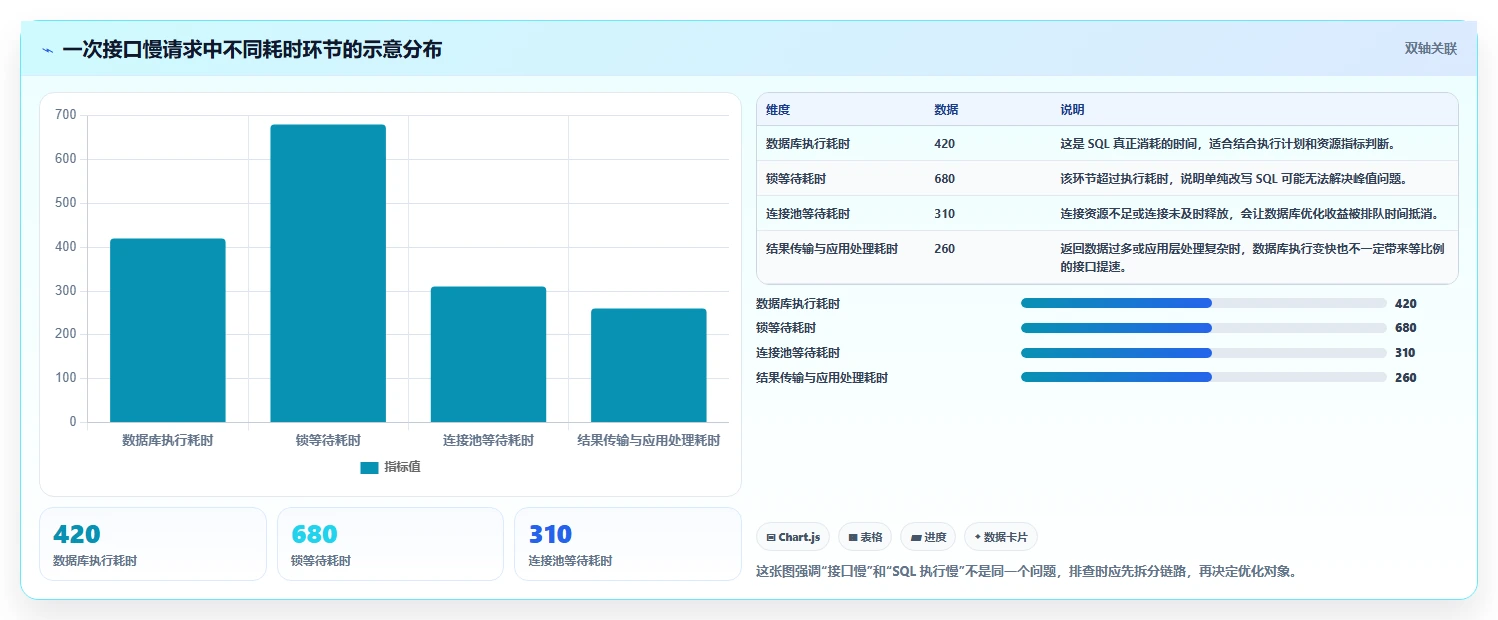Screen dimensions: 1498x620
Task: Click the 锁等待耗时 bar in chart
Action: click(328, 273)
